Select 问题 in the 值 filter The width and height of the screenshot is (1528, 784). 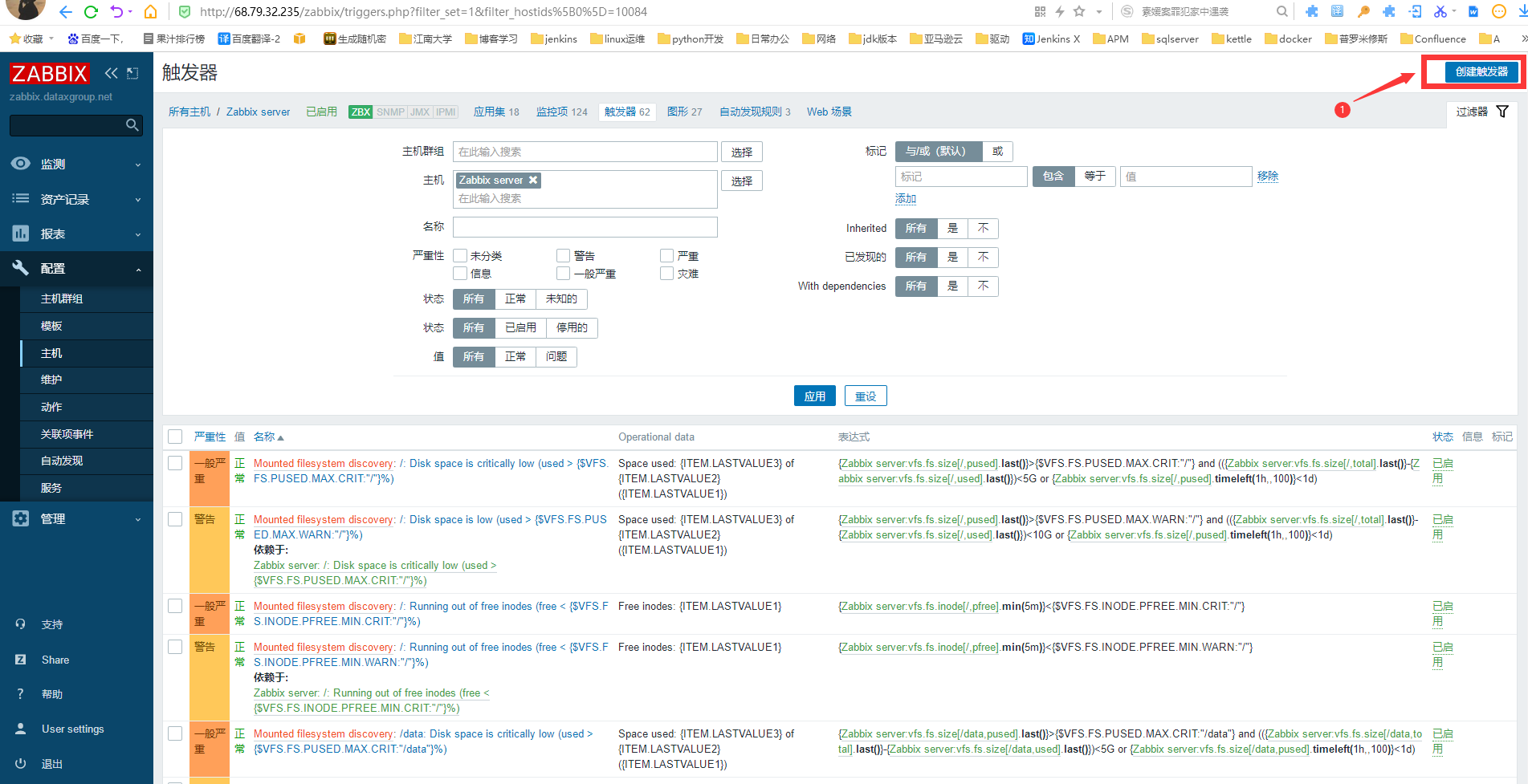pos(556,356)
